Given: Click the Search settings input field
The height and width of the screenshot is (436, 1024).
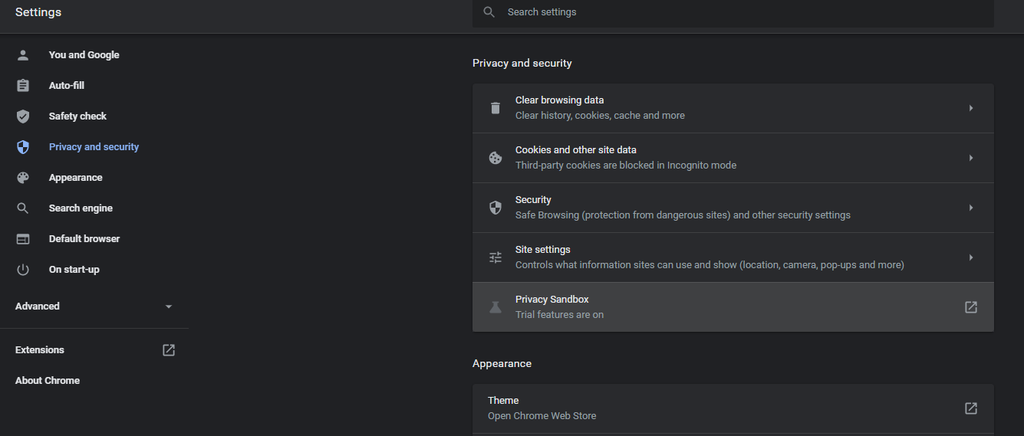Looking at the screenshot, I should pos(733,12).
